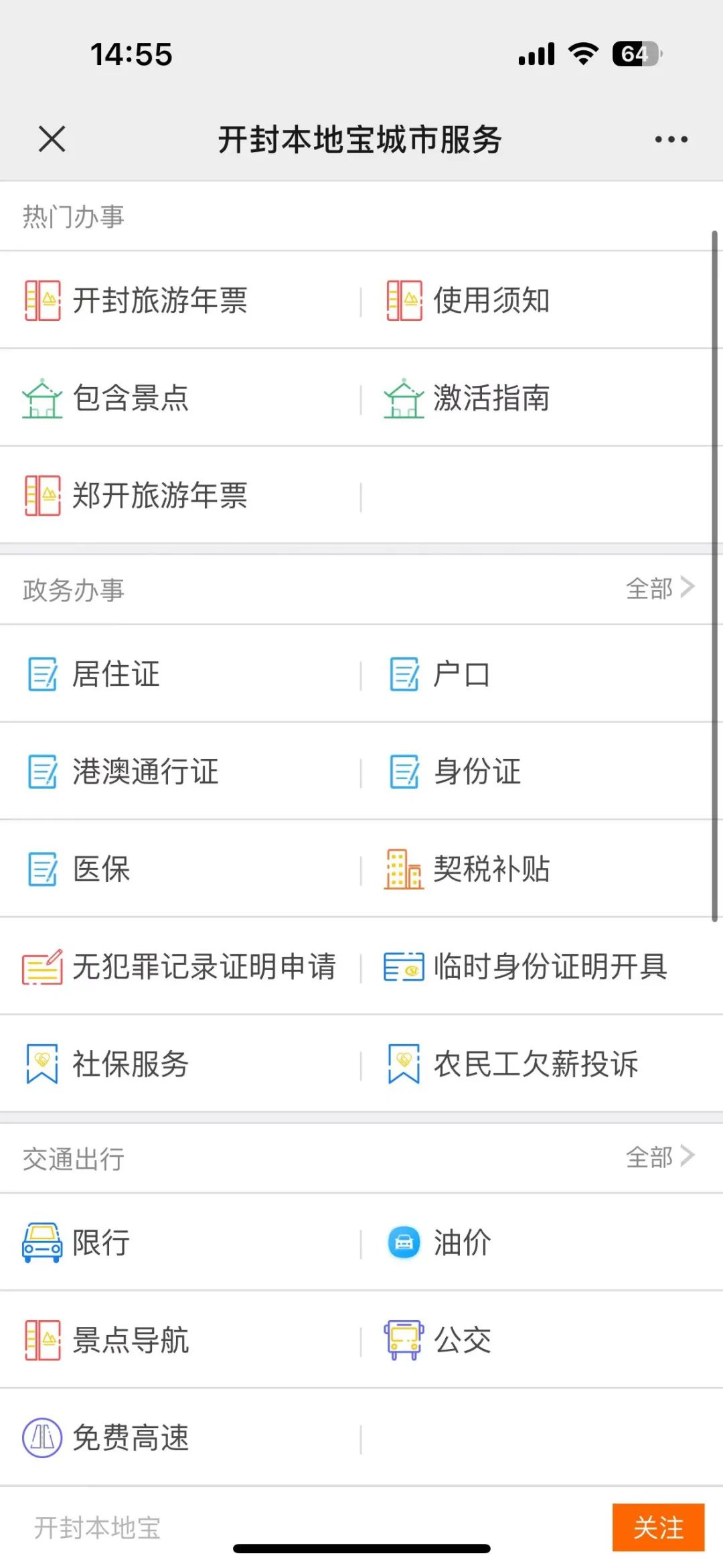Select the 无犯罪记录证明申请 document icon
Screen dimensions: 723x1568
[42, 967]
